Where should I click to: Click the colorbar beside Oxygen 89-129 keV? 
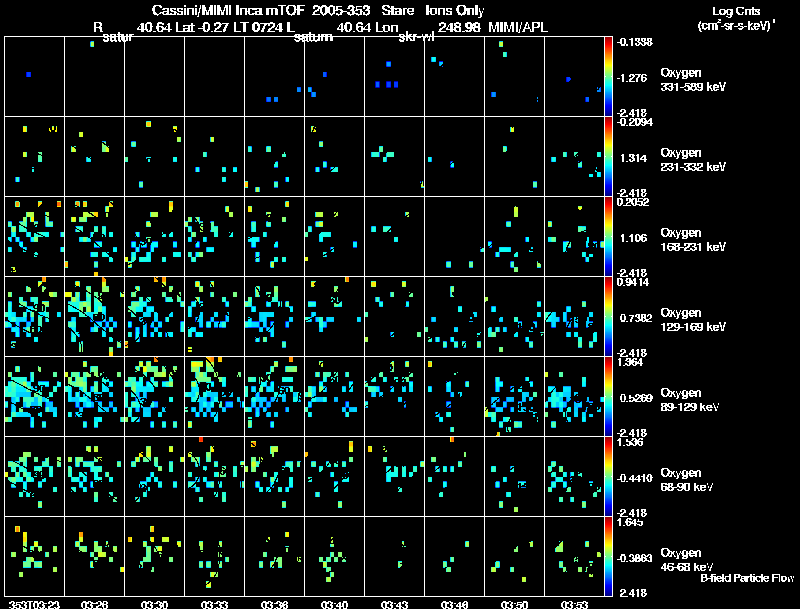(608, 397)
